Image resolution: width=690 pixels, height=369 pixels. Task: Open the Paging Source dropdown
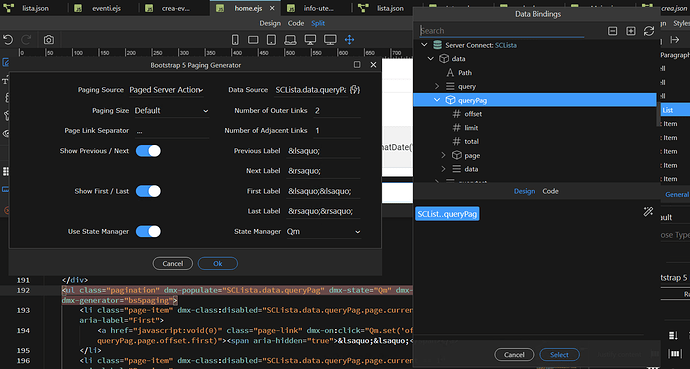[x=166, y=90]
